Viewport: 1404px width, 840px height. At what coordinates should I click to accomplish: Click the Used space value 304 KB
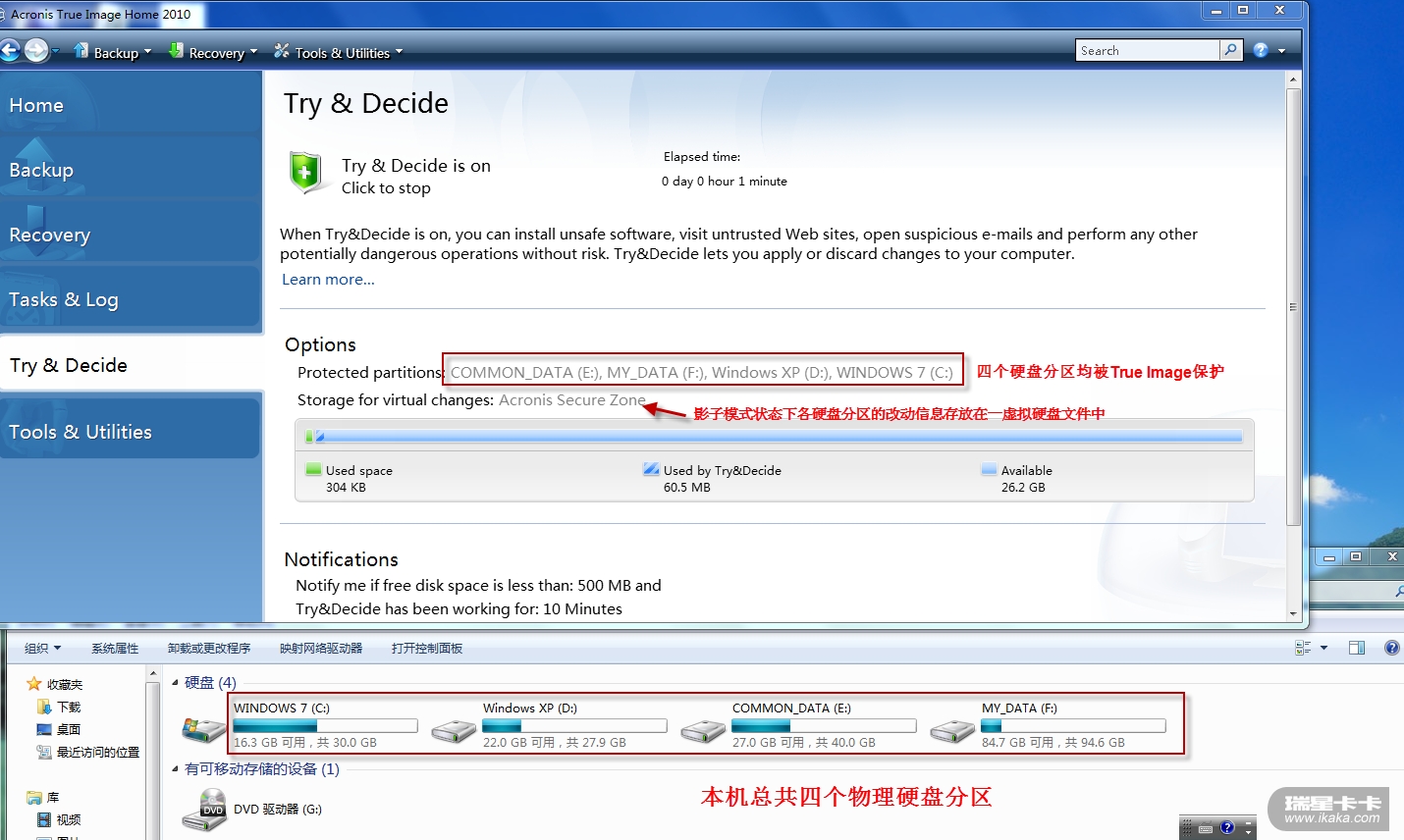[x=346, y=488]
